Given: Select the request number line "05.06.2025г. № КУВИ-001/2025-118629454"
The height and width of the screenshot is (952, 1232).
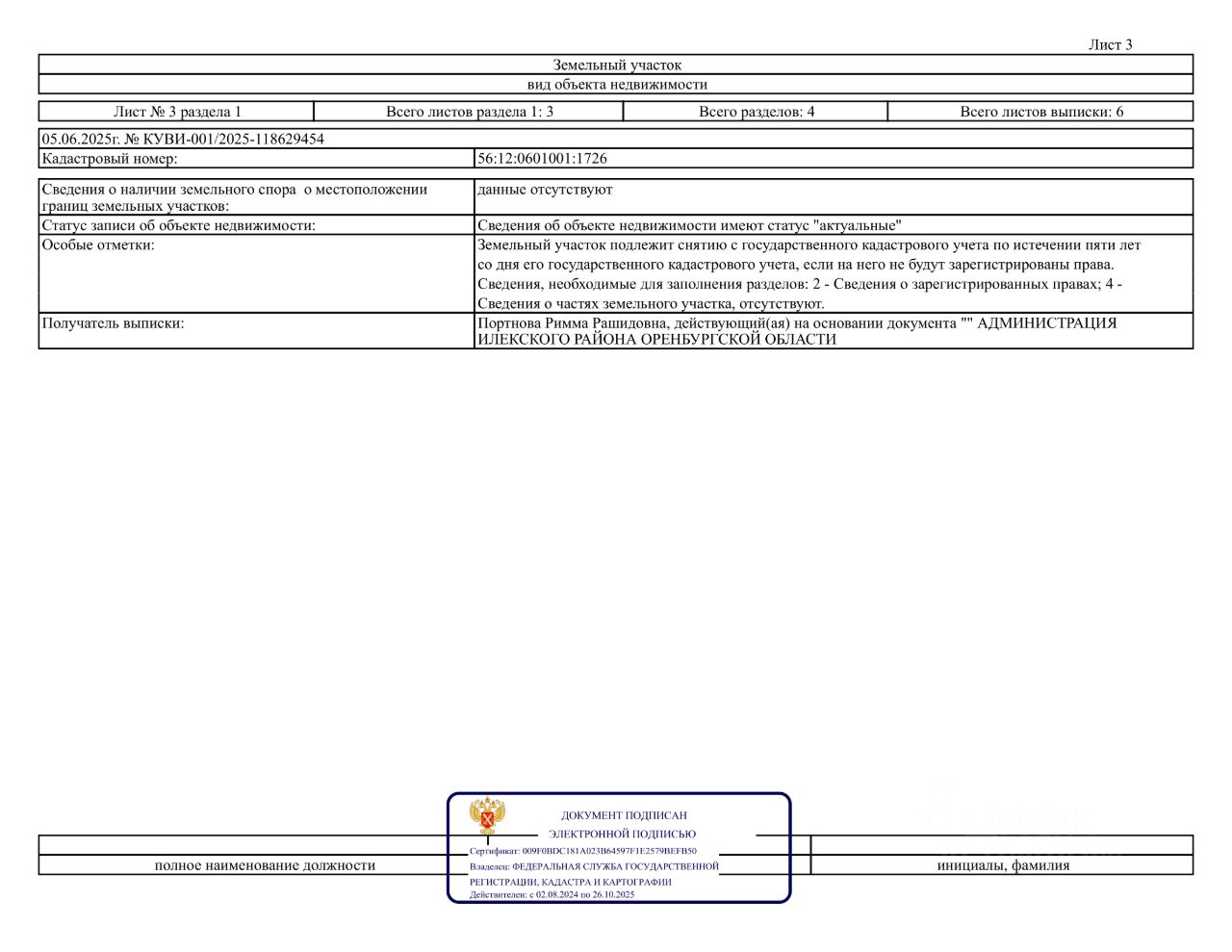Looking at the screenshot, I should [183, 139].
